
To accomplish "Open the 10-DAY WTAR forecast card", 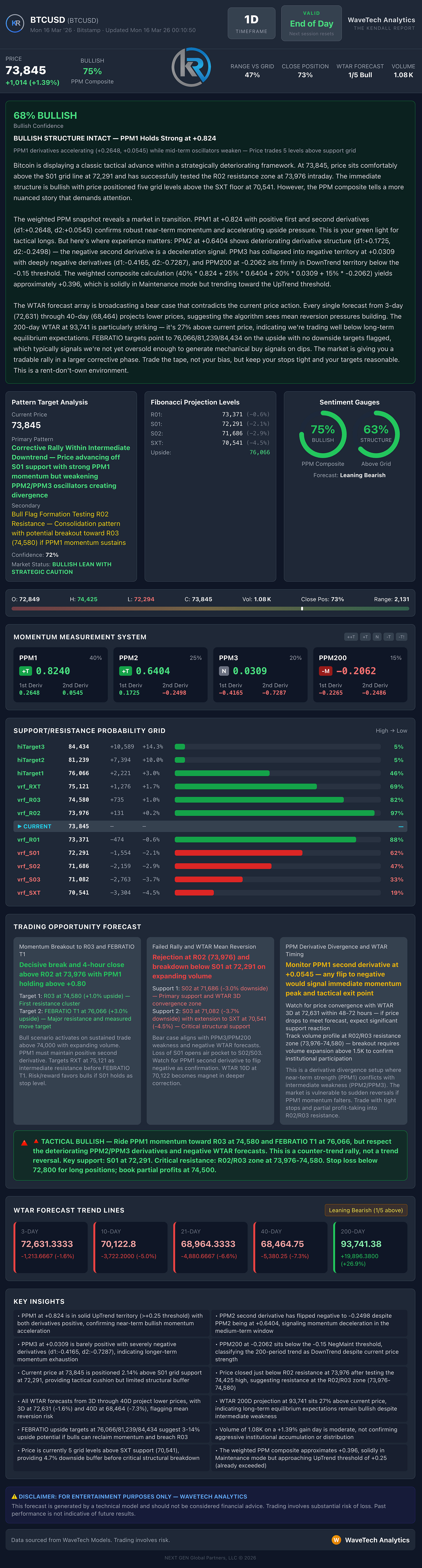I will pos(130,1247).
